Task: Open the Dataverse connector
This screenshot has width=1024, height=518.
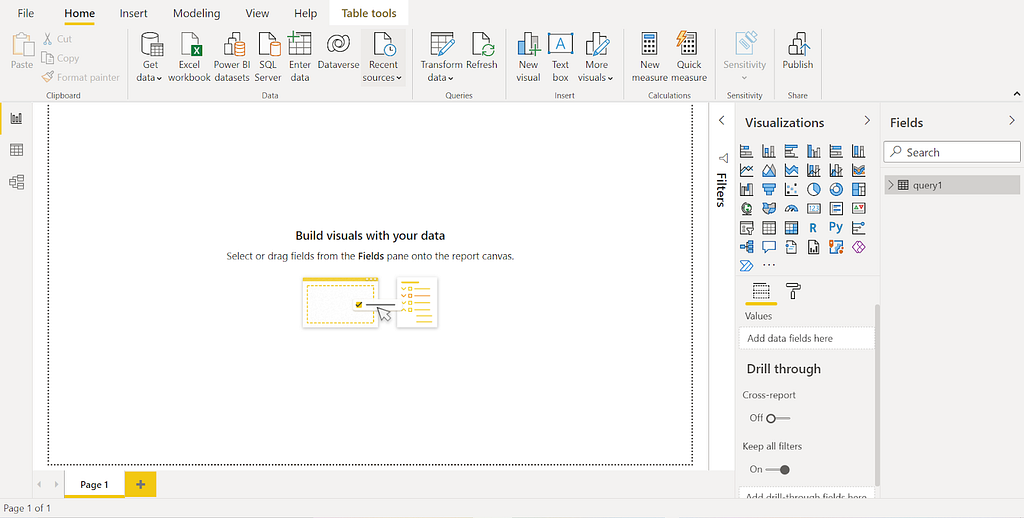Action: pos(338,51)
